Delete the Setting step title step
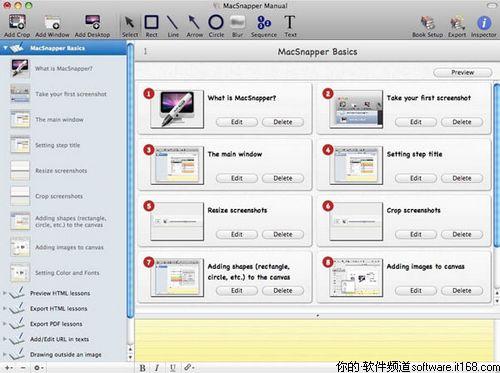The image size is (500, 373). [x=462, y=178]
